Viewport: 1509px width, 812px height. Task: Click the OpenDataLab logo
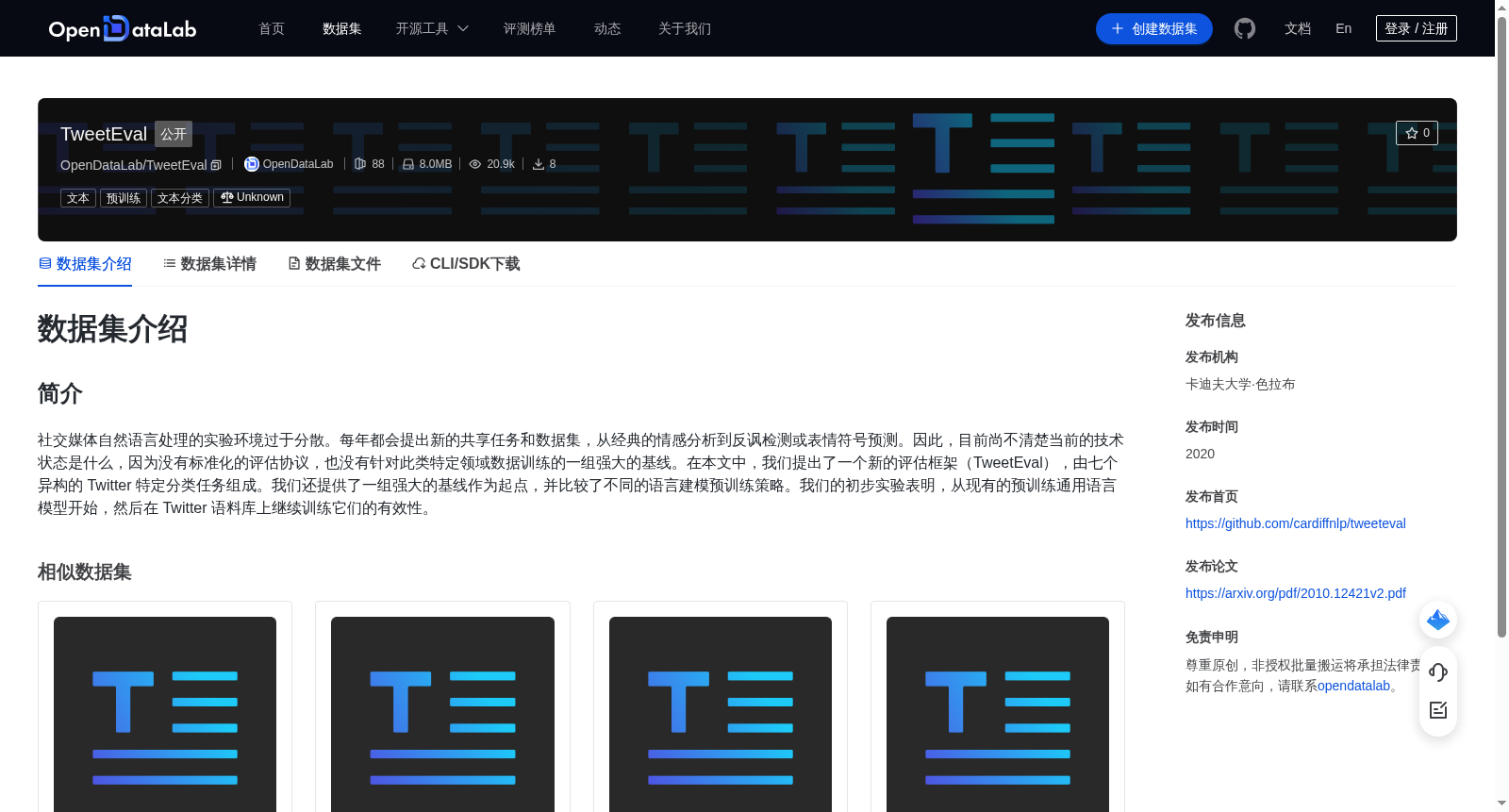coord(123,29)
